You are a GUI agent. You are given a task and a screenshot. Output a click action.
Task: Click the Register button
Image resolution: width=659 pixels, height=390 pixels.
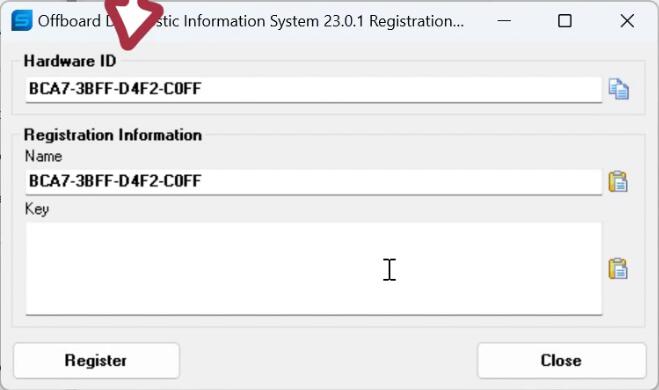coord(96,361)
